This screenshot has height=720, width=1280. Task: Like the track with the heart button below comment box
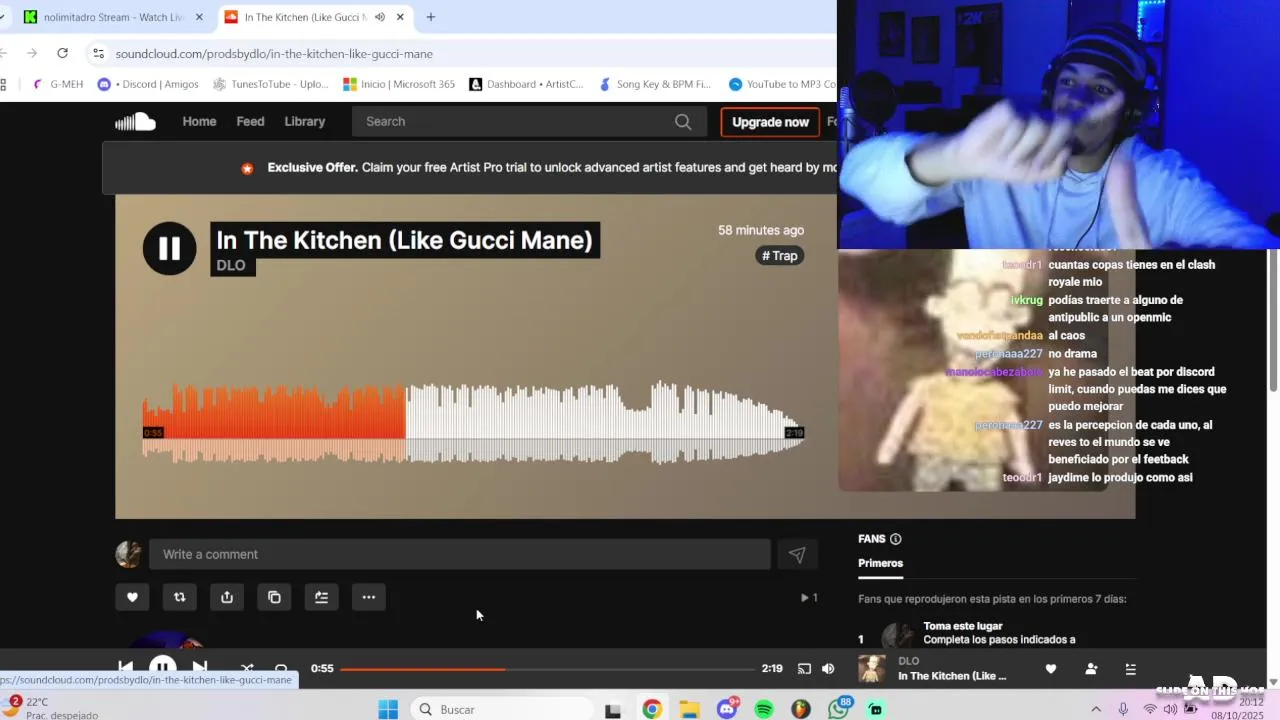(132, 597)
